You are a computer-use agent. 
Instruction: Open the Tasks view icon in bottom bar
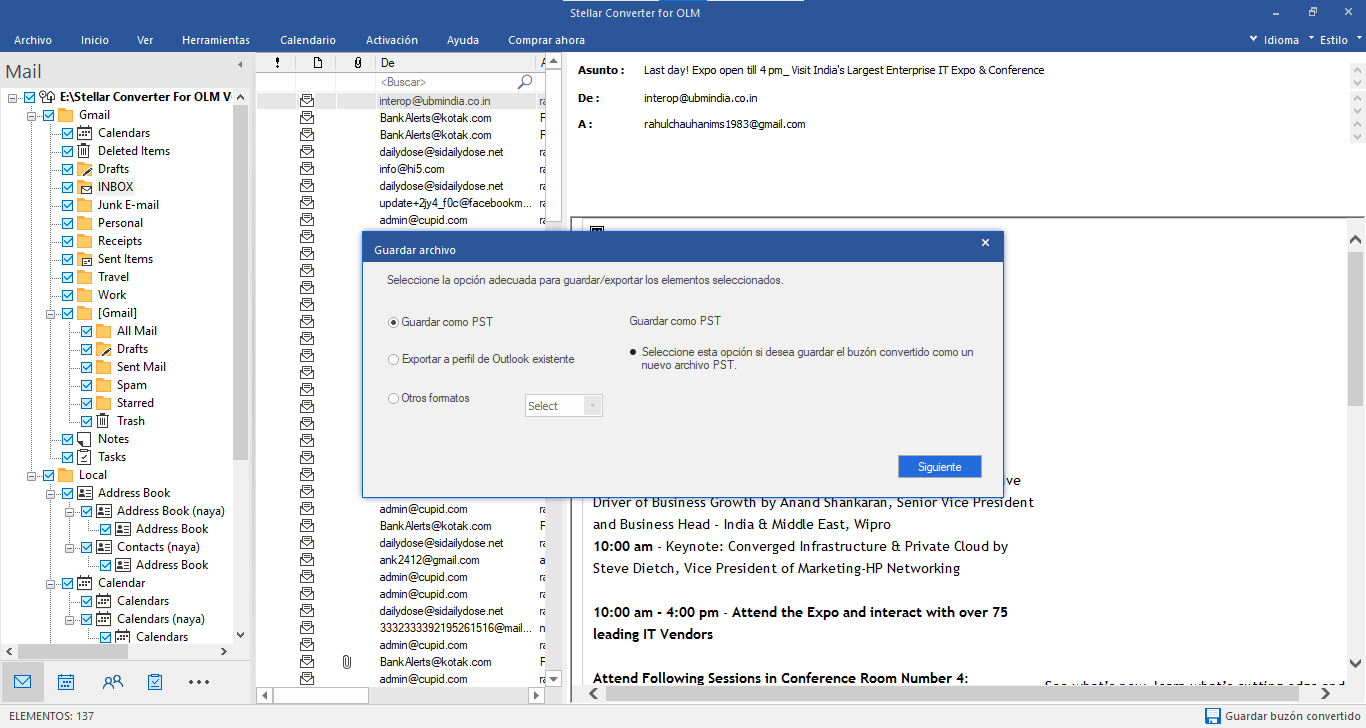tap(155, 682)
